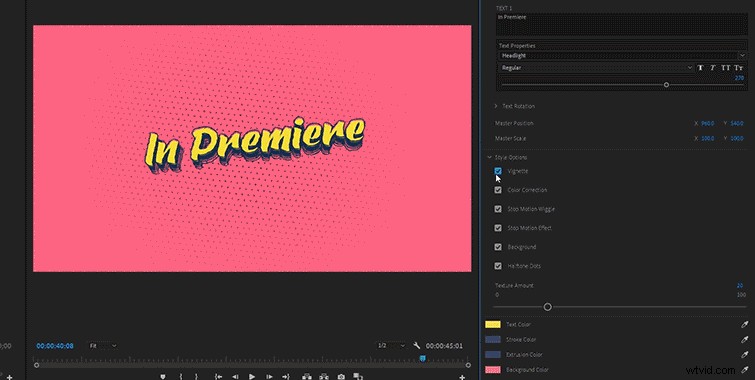Play the sequence in Program Monitor
Image resolution: width=755 pixels, height=380 pixels.
tap(252, 377)
